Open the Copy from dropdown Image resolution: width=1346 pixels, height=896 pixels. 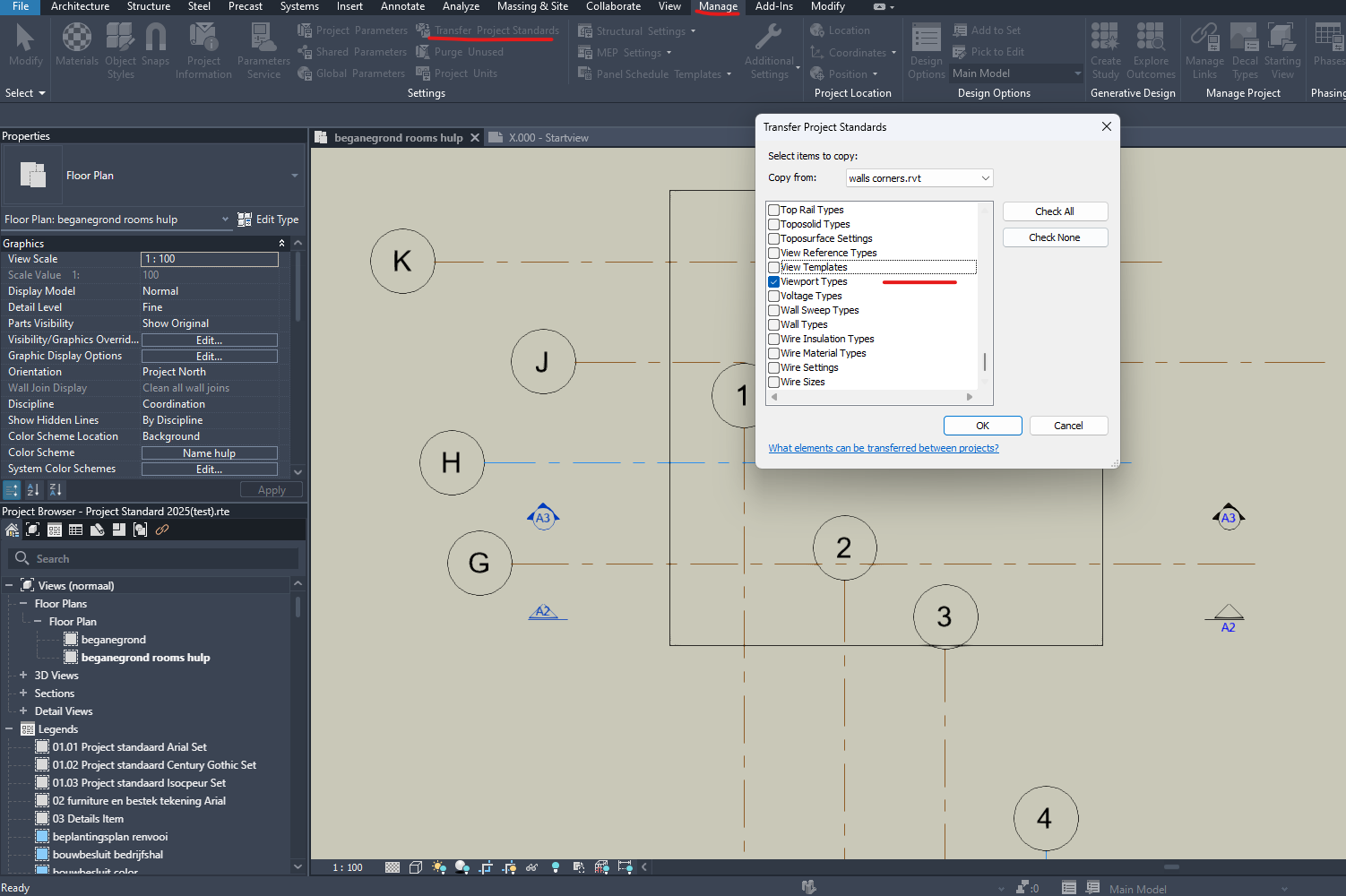(x=985, y=177)
